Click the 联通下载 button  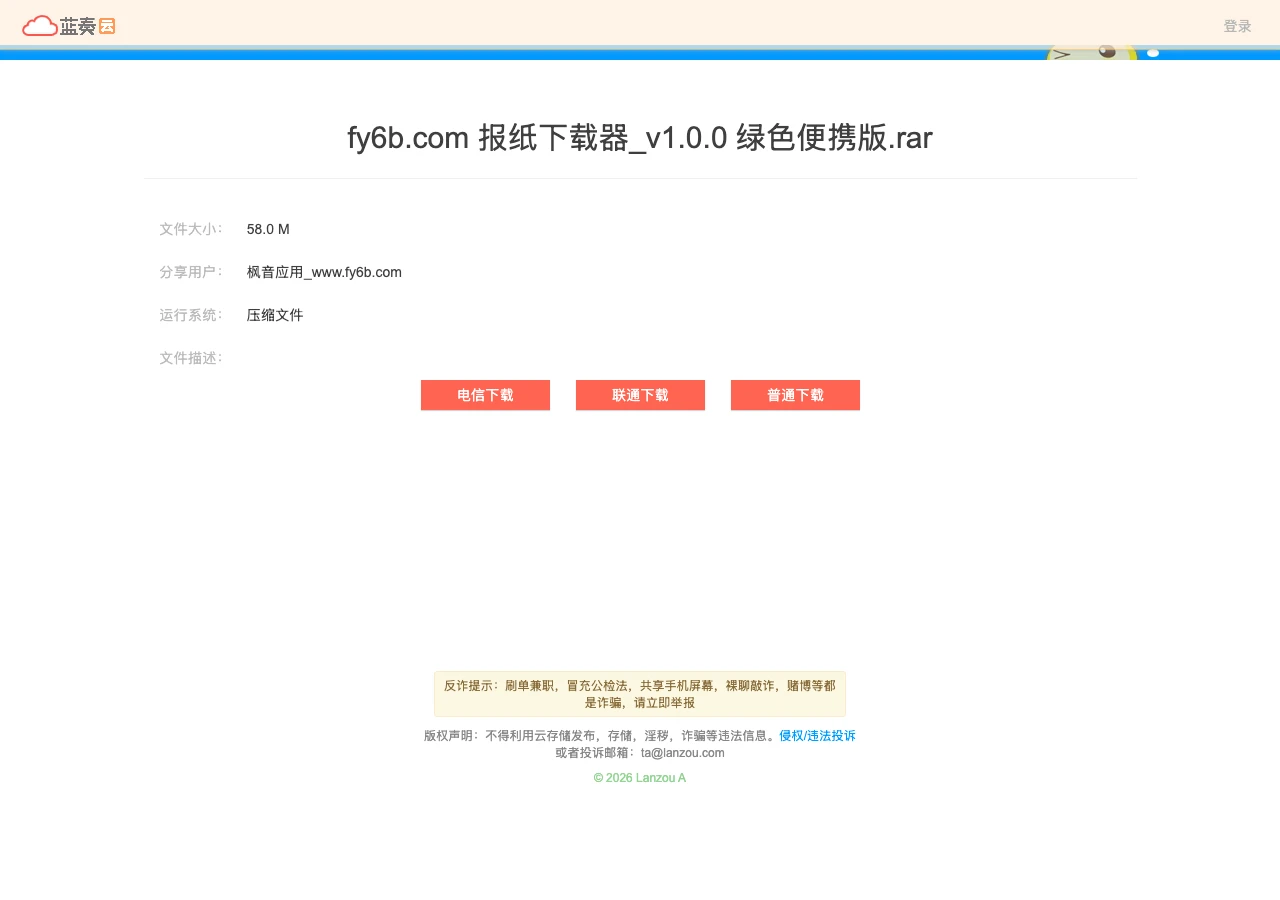(x=640, y=395)
